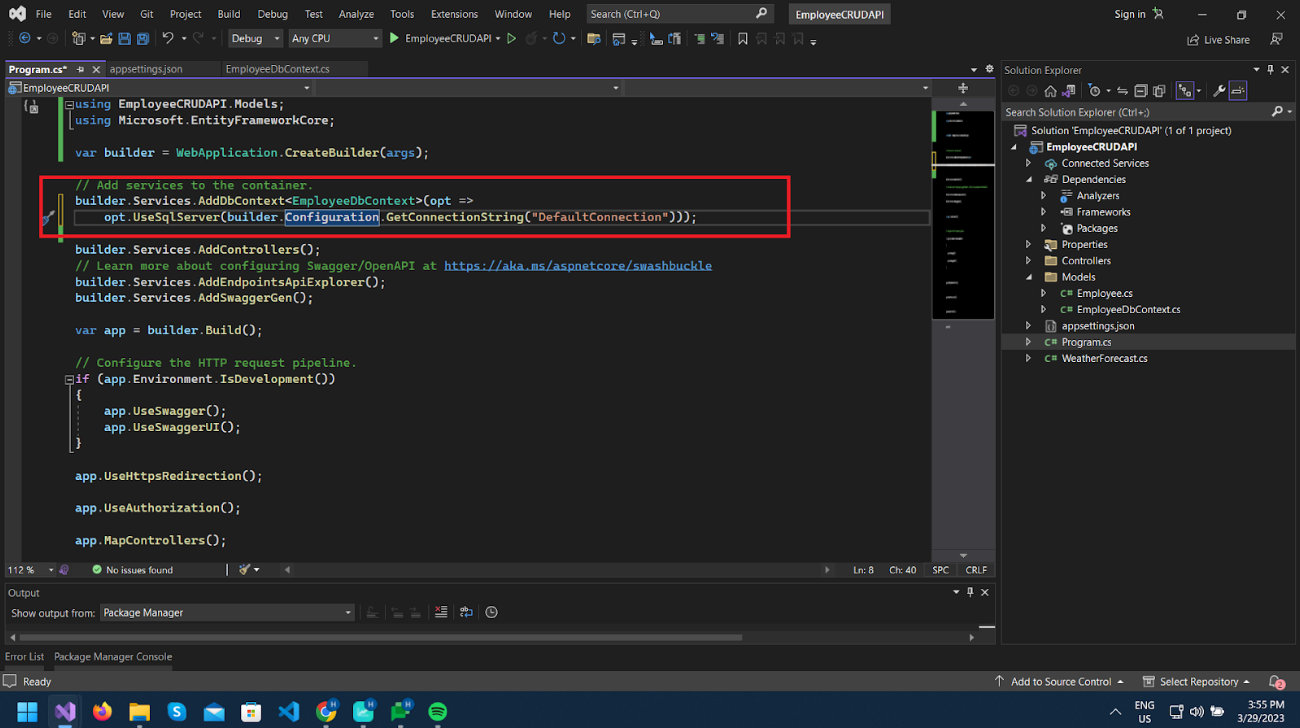
Task: Click Sync with Active Document icon
Action: 1122,91
